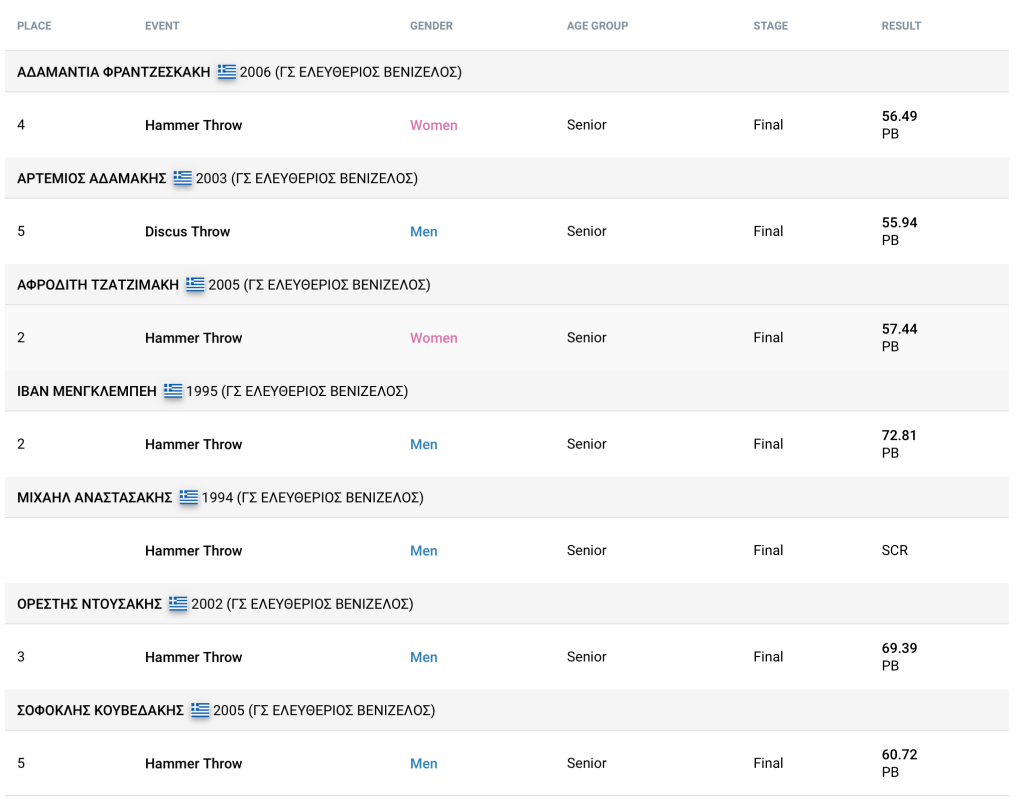Screen dimensions: 1024x807
Task: Sort by the PLACE column header
Action: click(34, 26)
